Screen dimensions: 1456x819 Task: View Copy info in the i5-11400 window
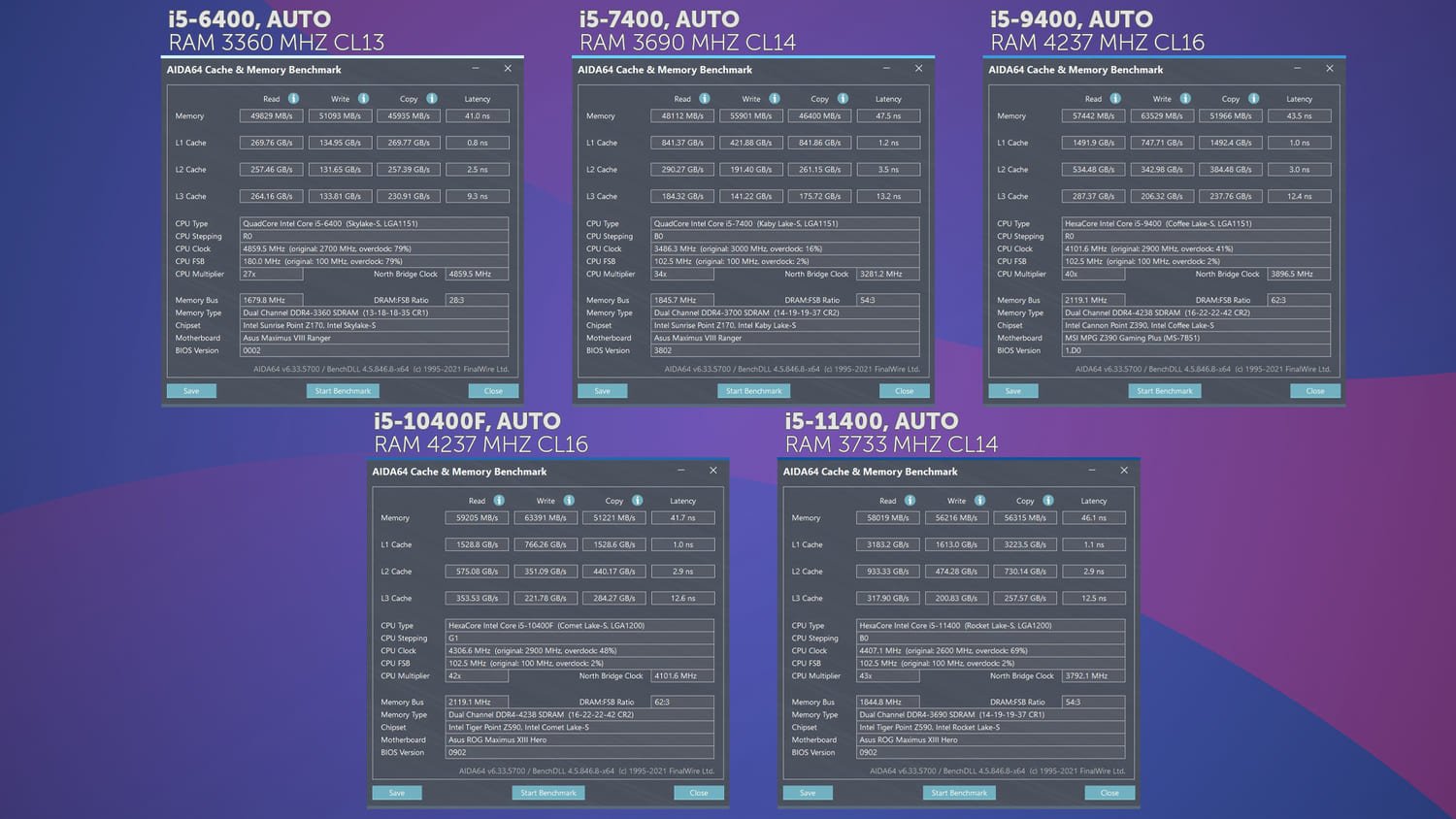(x=1048, y=500)
